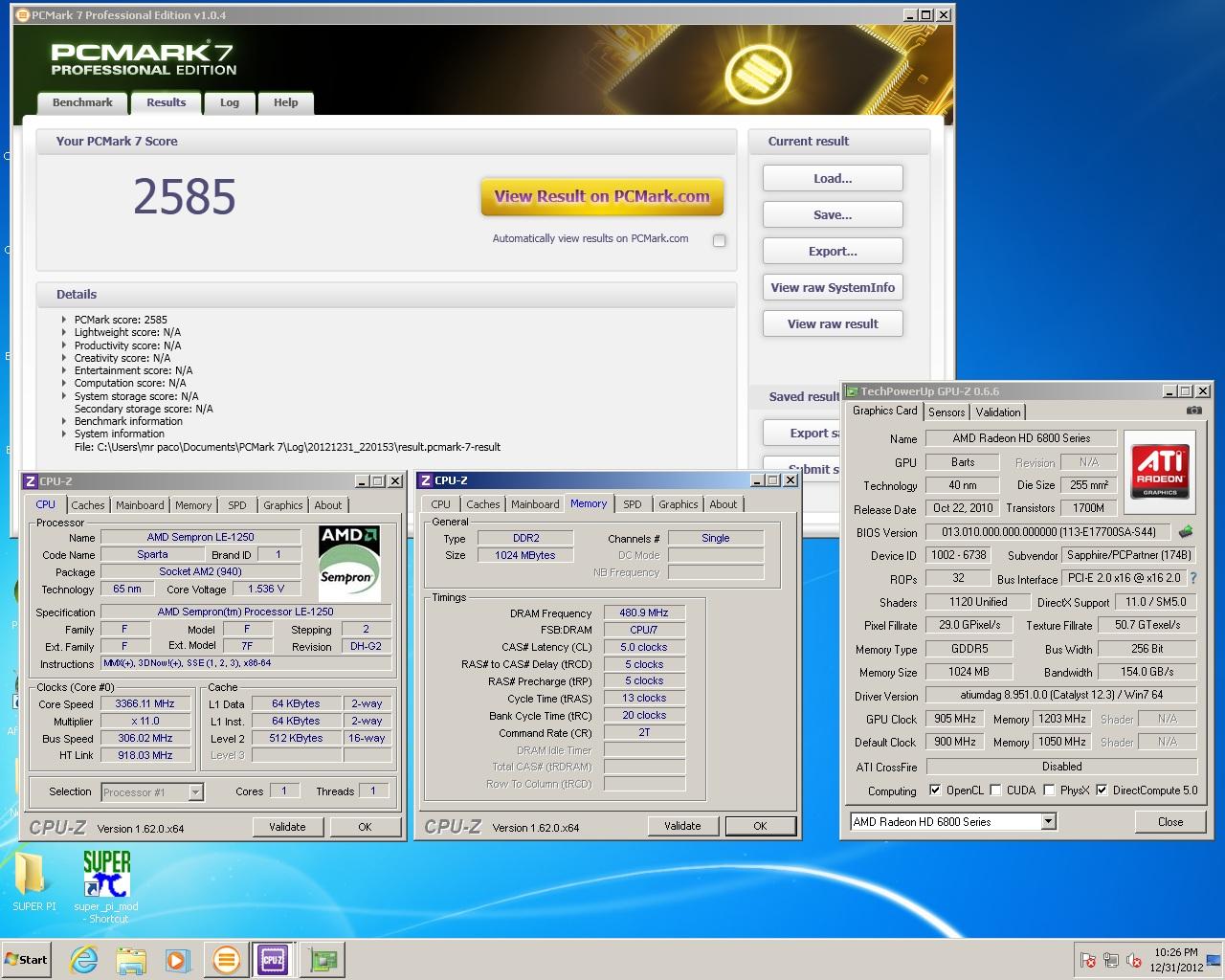Click the GPU Clock 905 MHz value
Viewport: 1225px width, 980px height.
954,719
